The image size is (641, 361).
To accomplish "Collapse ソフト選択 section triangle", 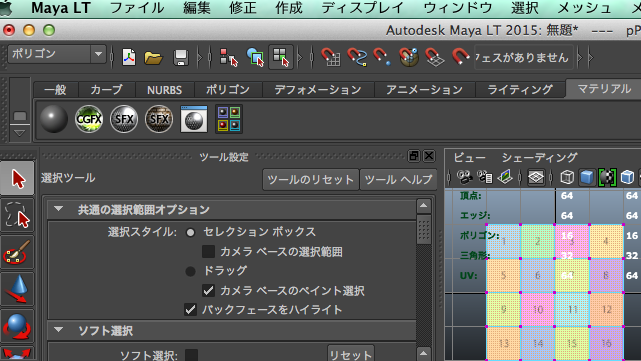I will pos(58,330).
